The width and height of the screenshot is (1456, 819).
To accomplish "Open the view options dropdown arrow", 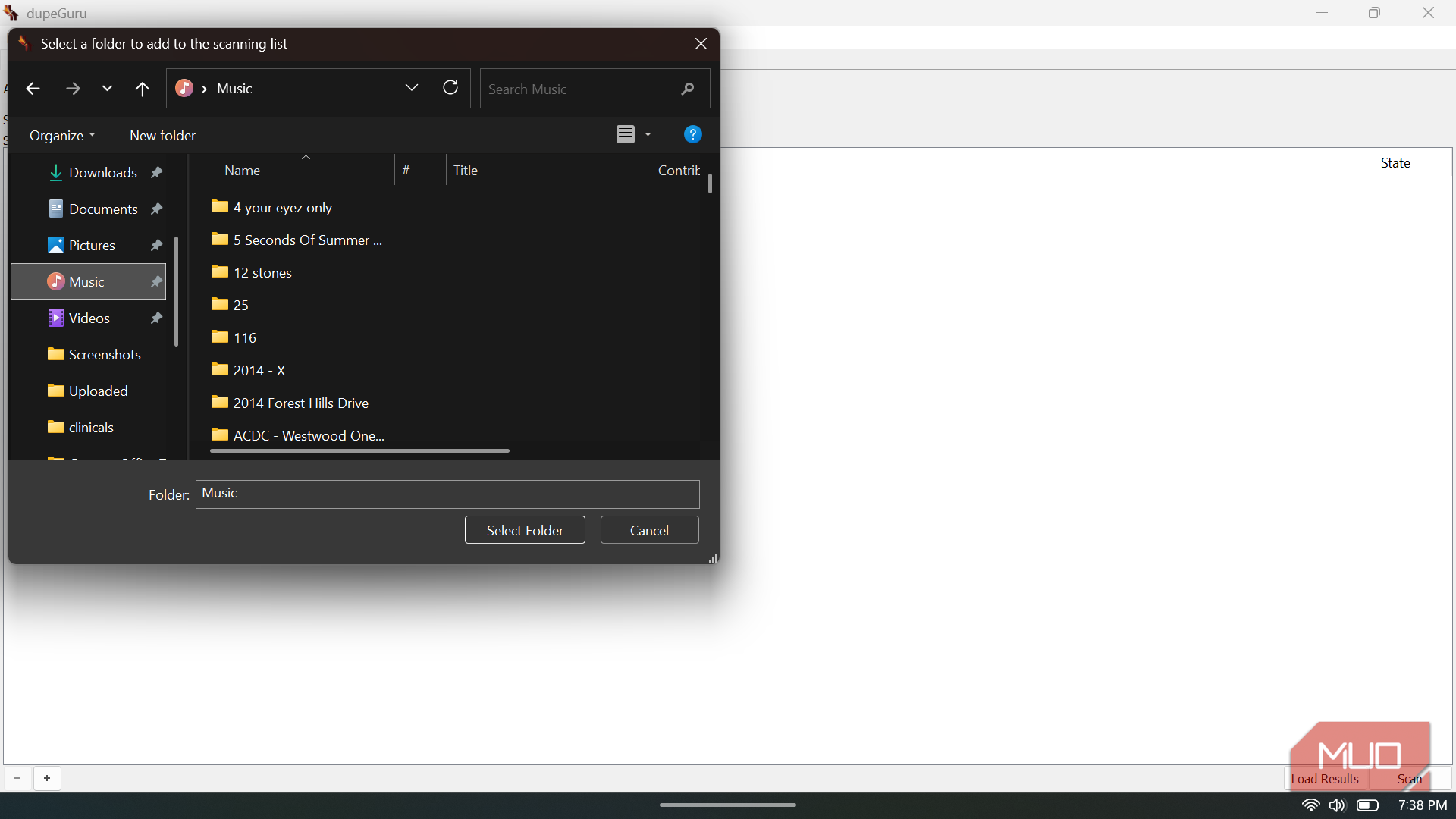I will click(x=648, y=134).
